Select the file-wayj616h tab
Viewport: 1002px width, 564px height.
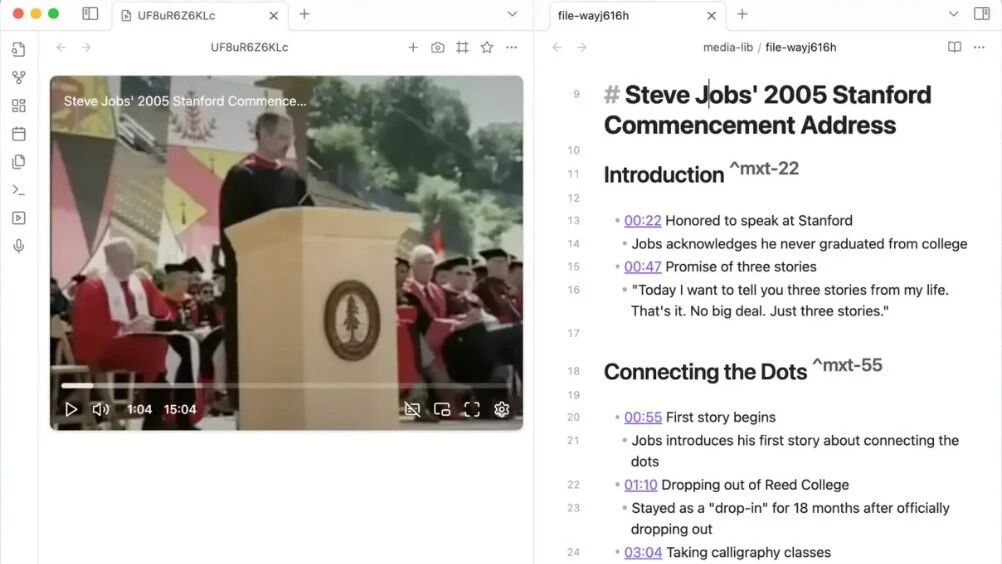tap(637, 15)
